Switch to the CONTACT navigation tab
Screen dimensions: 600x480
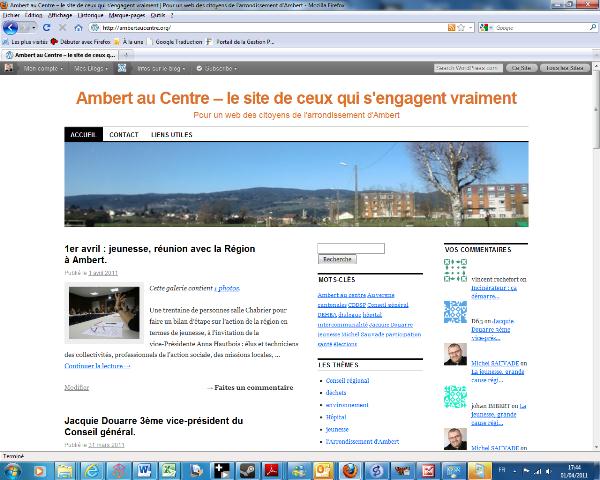click(x=124, y=134)
